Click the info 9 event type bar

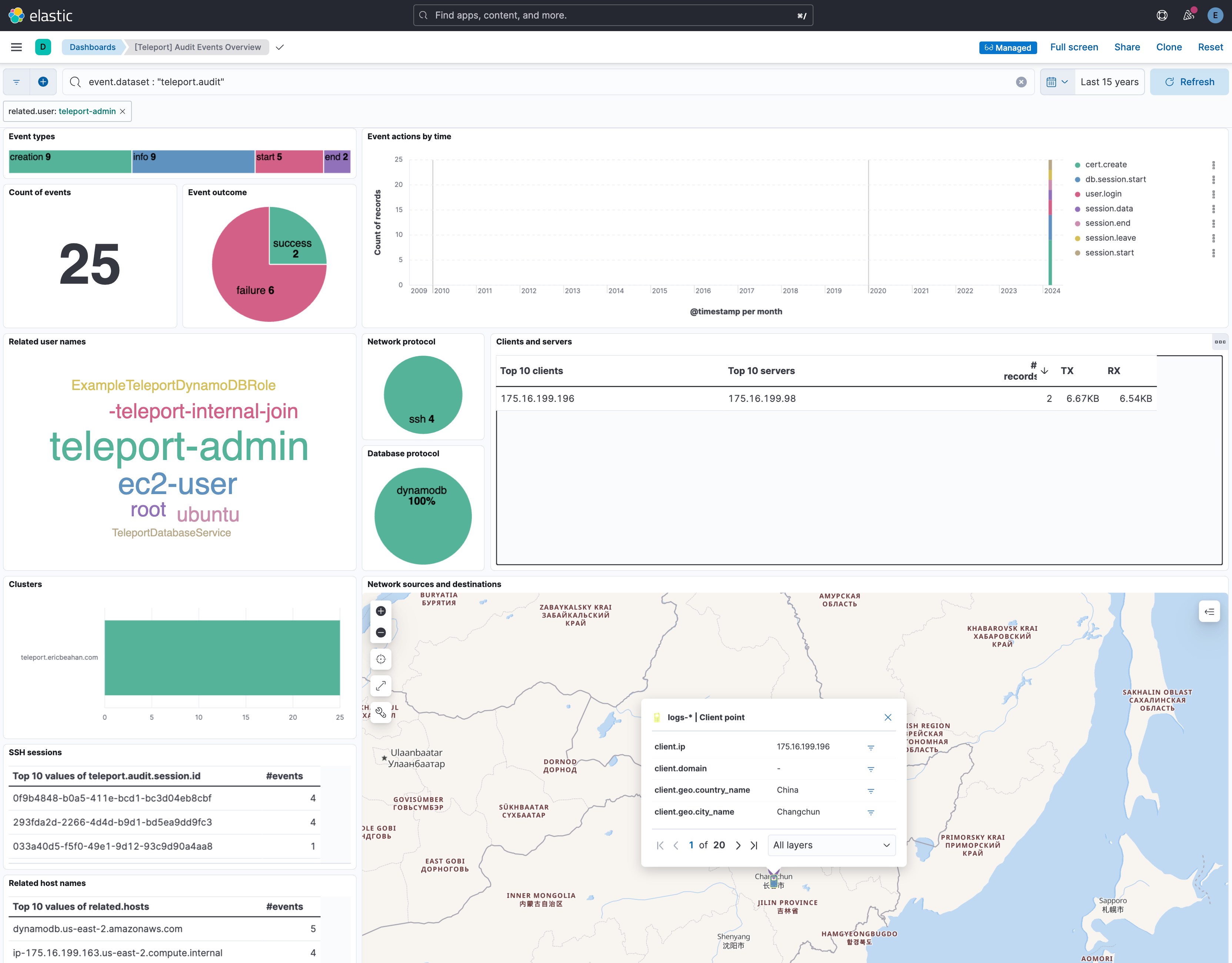193,161
